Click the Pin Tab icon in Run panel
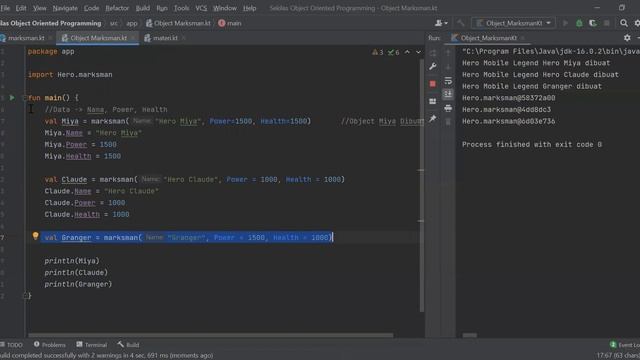This screenshot has height=360, width=640. pyautogui.click(x=433, y=119)
